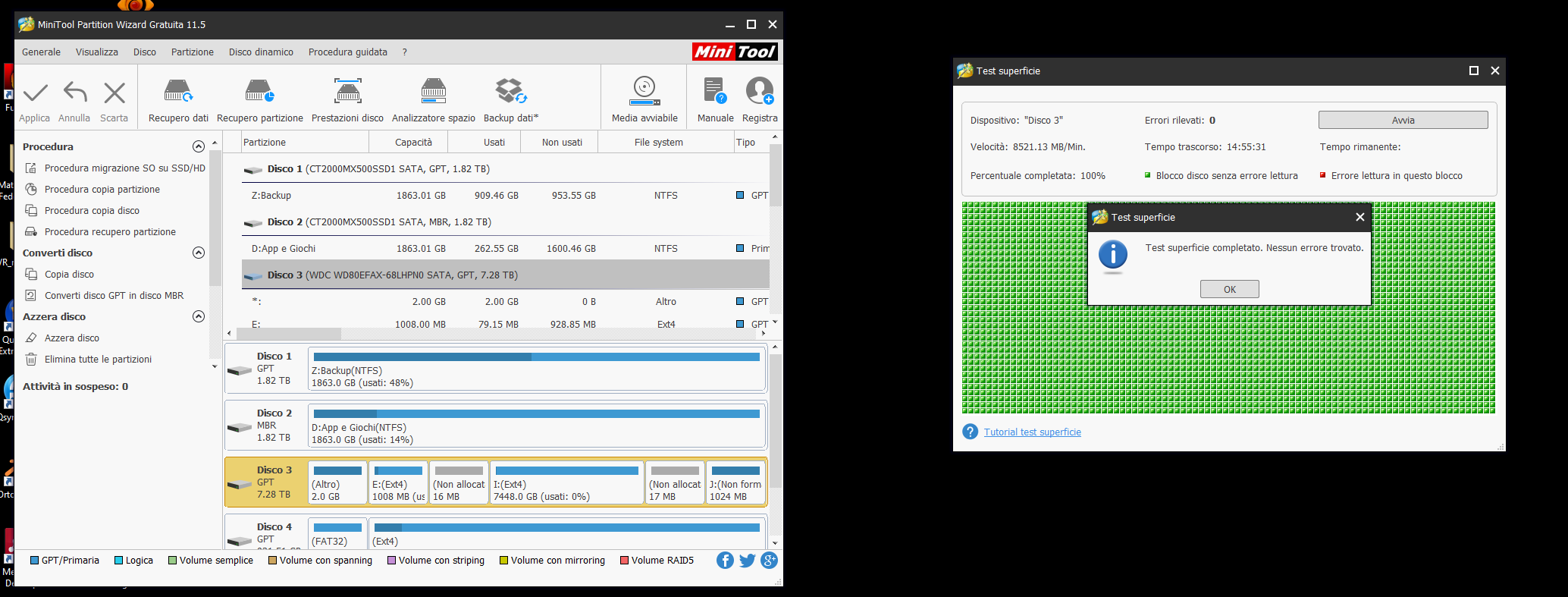This screenshot has height=597, width=1568.
Task: Click the Applica checkmark icon
Action: pyautogui.click(x=35, y=93)
